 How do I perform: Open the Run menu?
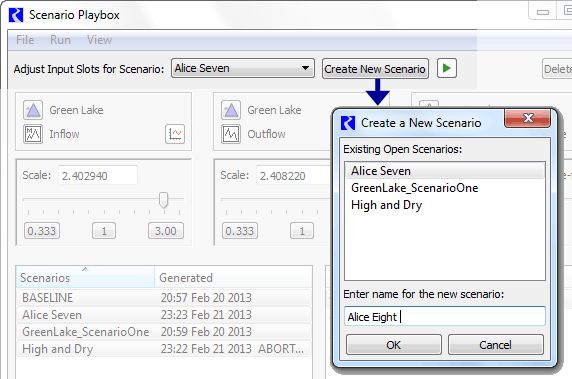click(60, 40)
